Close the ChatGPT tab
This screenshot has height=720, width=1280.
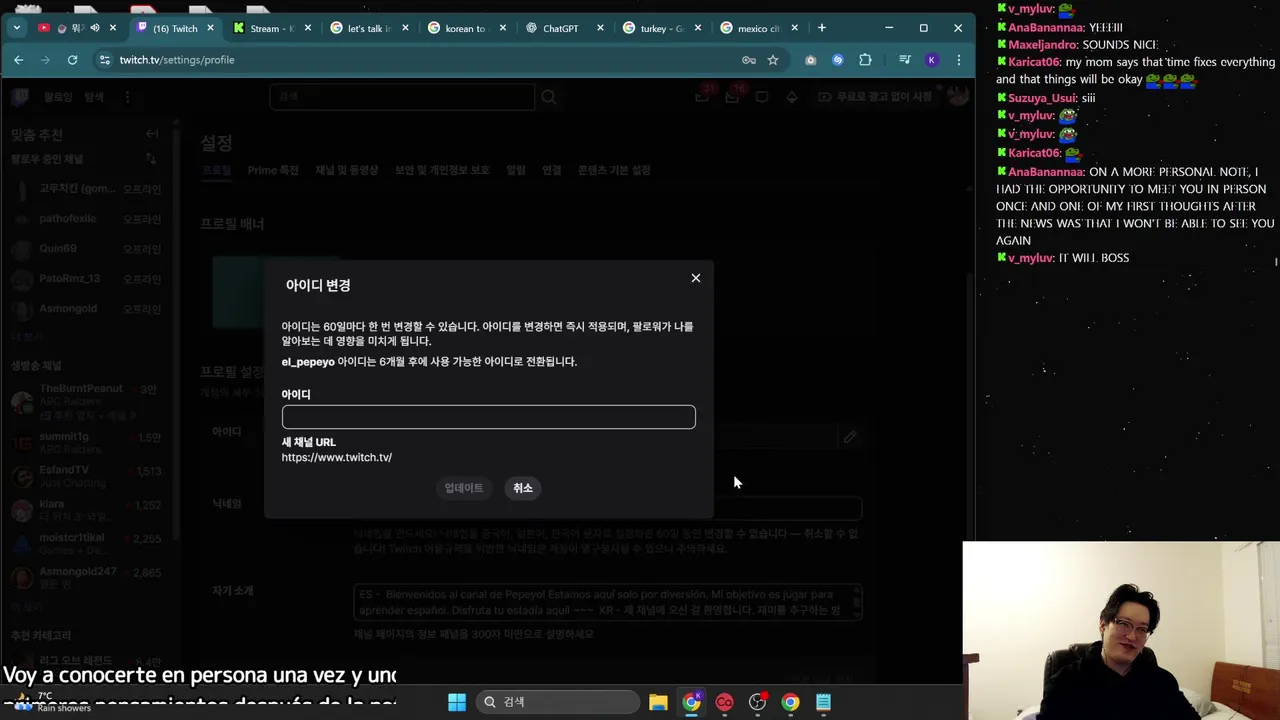pos(600,28)
